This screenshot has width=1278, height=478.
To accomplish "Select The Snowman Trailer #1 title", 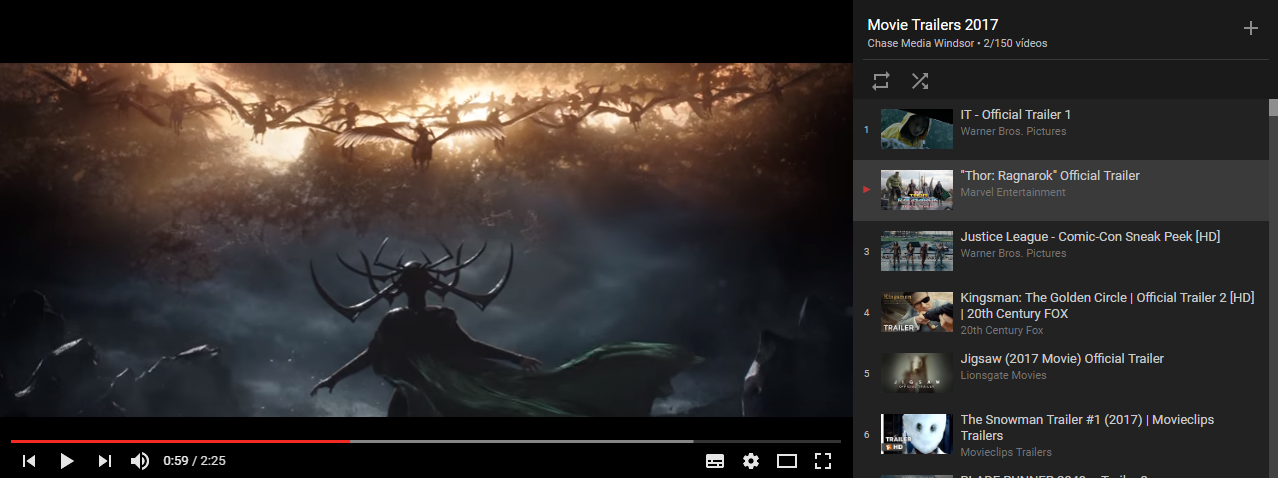I will coord(1087,428).
